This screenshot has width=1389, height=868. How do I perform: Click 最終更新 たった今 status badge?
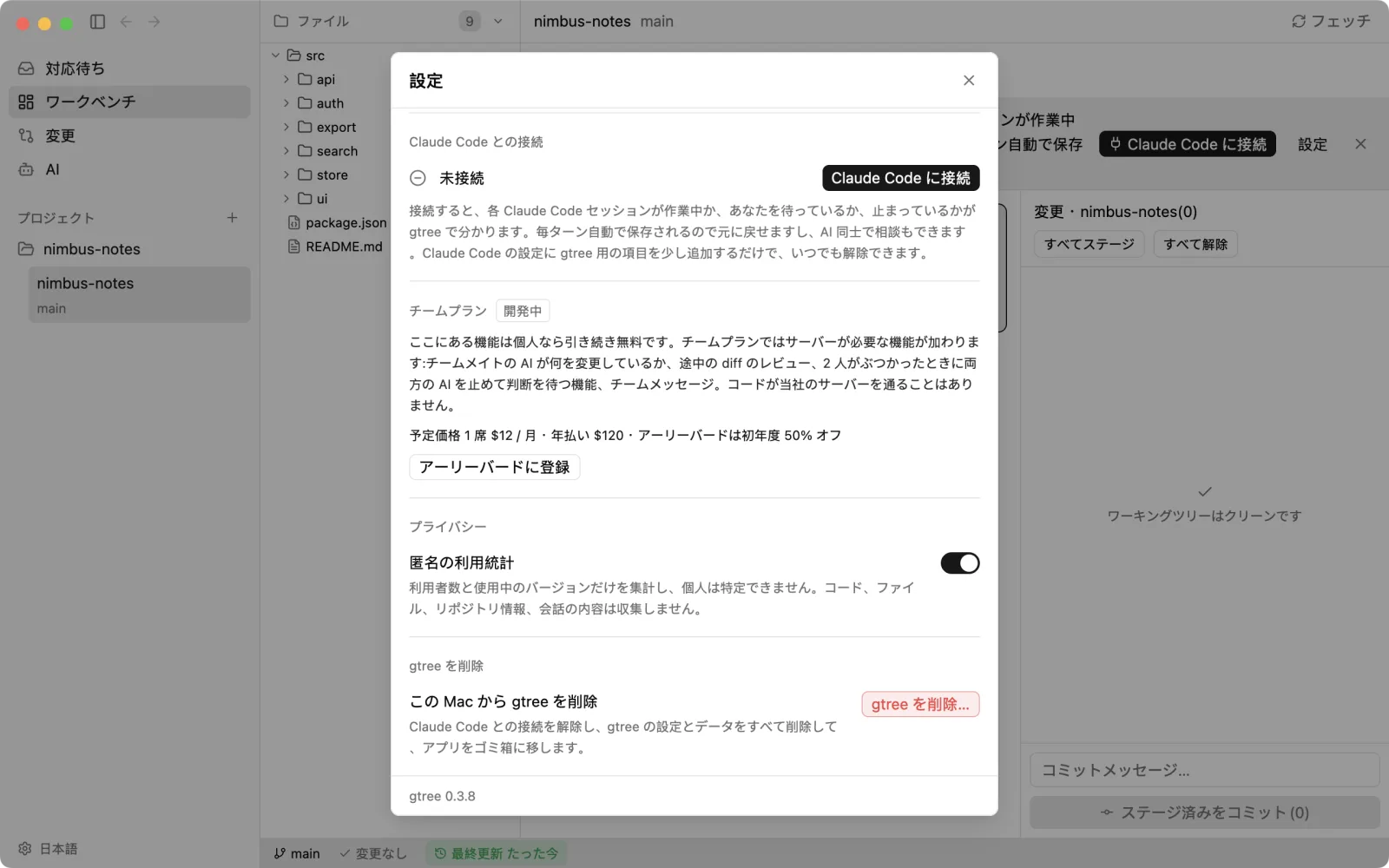pyautogui.click(x=496, y=853)
